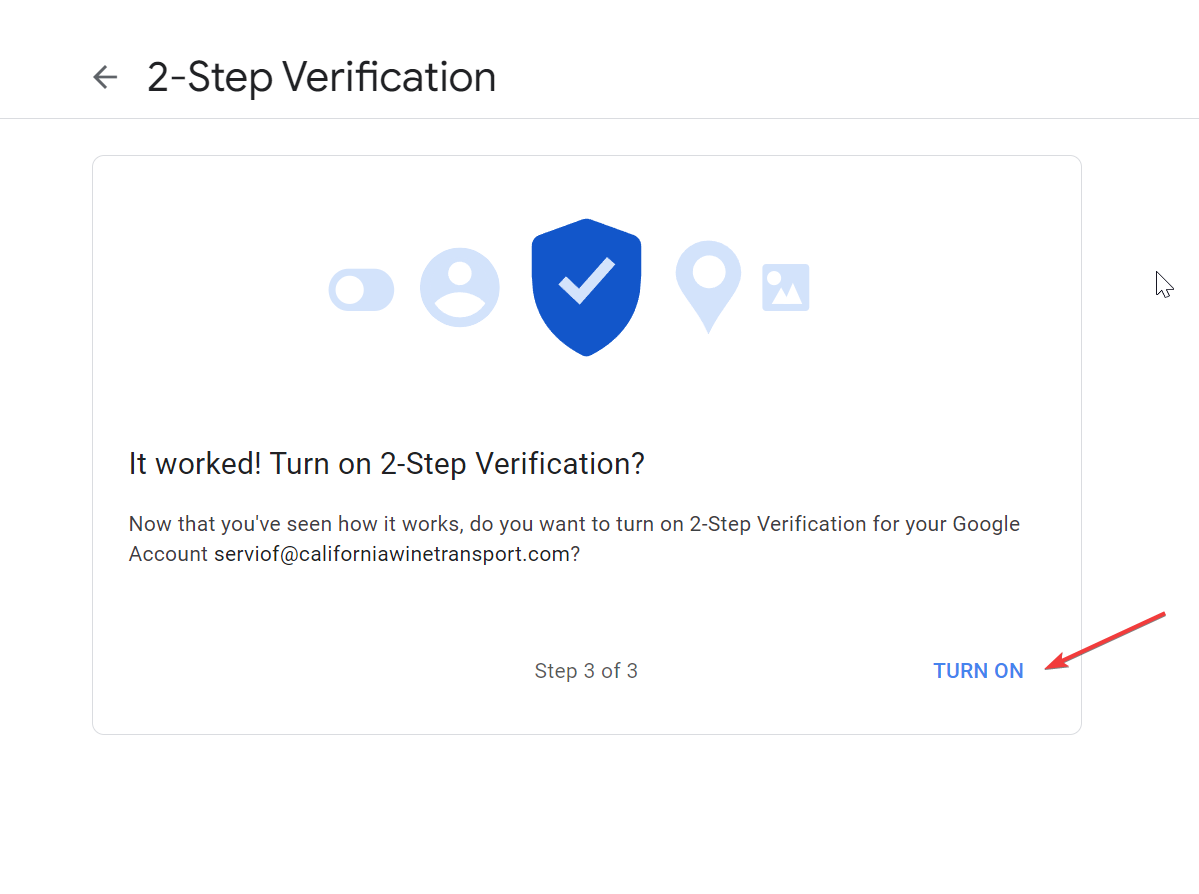
Task: Go back using the left arrow
Action: click(105, 76)
